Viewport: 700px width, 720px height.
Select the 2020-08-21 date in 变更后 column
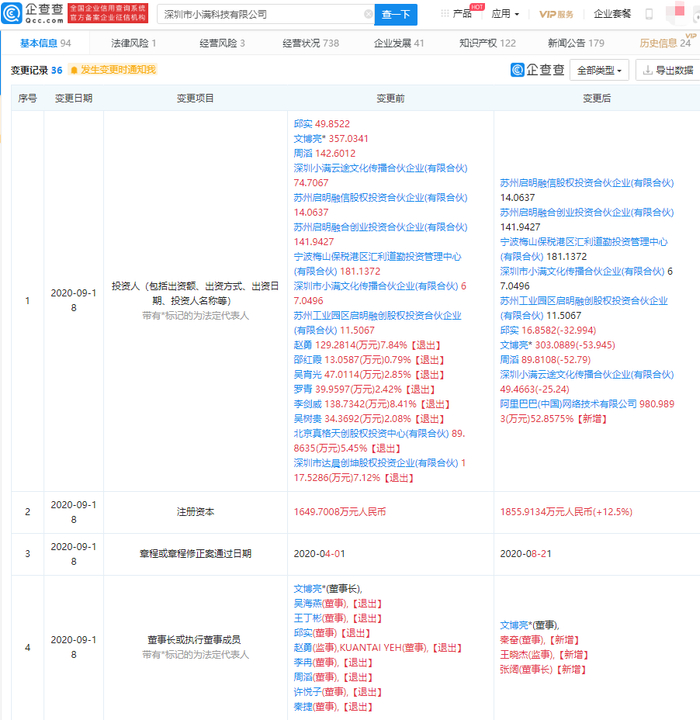pos(525,554)
